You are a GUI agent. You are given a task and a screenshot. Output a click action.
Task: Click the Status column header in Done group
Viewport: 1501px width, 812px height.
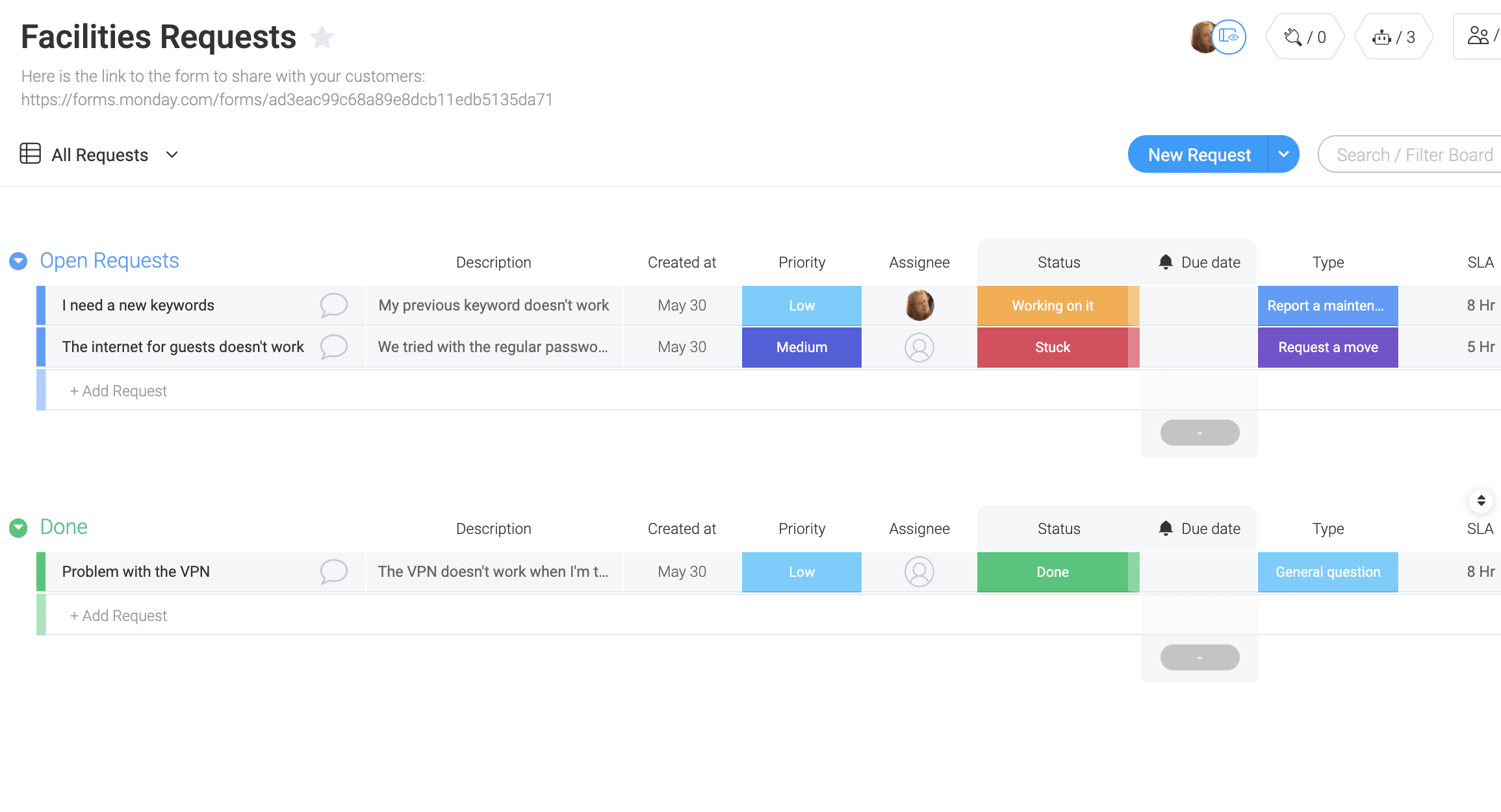tap(1058, 529)
